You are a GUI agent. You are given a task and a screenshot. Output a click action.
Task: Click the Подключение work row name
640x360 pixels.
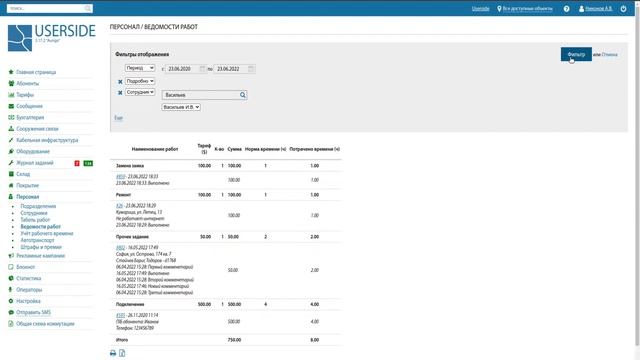click(130, 304)
